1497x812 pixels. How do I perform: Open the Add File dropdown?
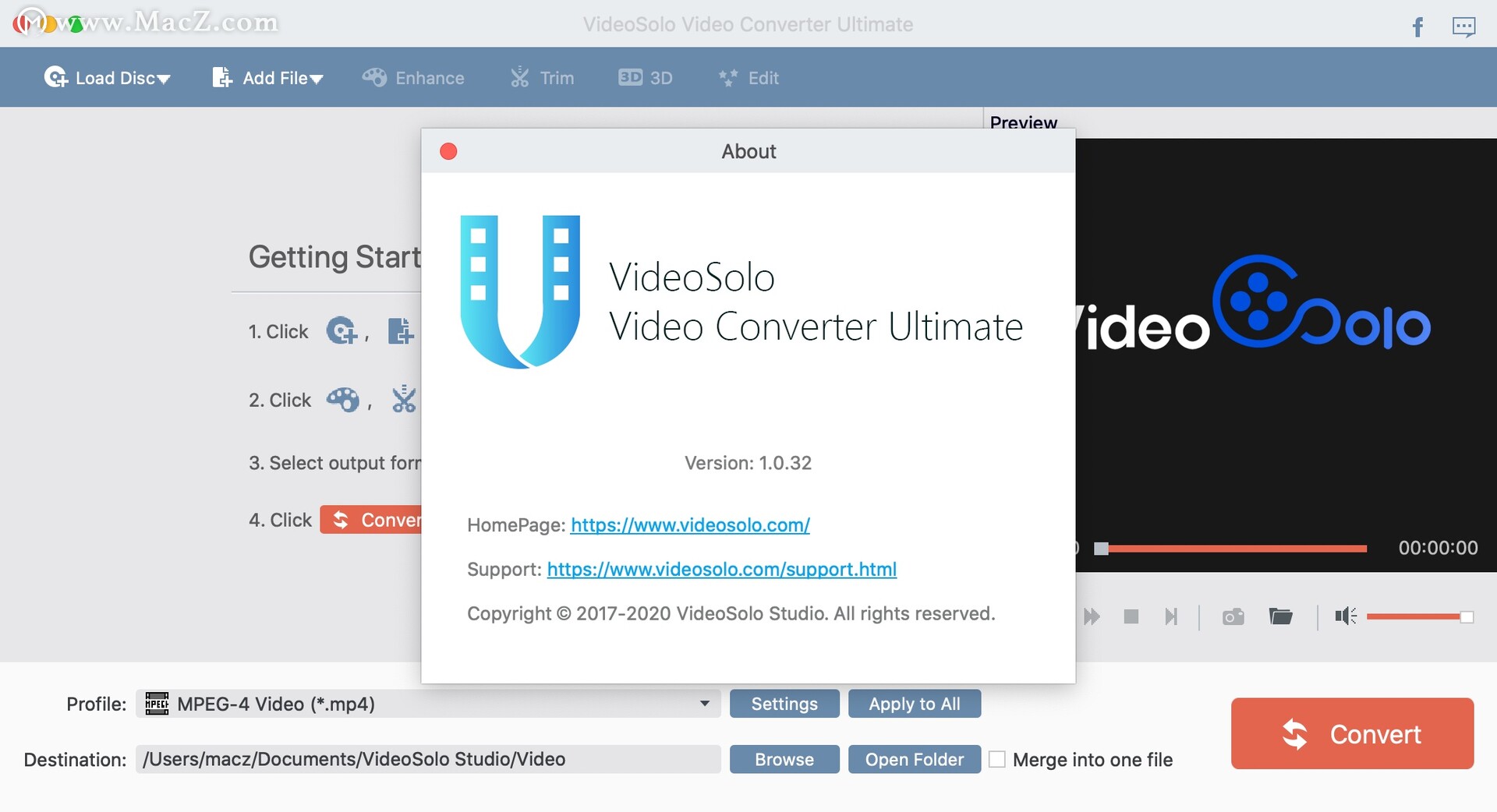[x=267, y=78]
